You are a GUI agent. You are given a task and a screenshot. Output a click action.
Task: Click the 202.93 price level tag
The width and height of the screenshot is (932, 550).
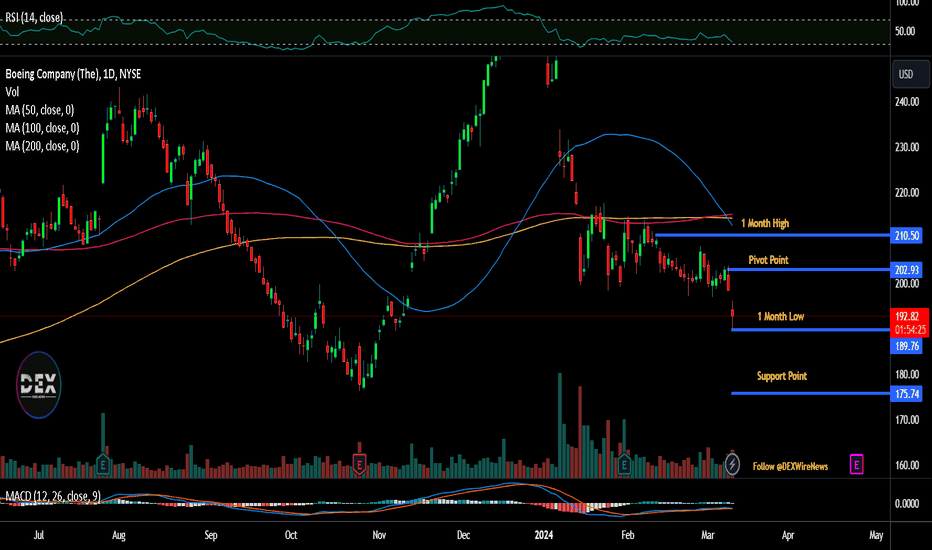pyautogui.click(x=907, y=270)
